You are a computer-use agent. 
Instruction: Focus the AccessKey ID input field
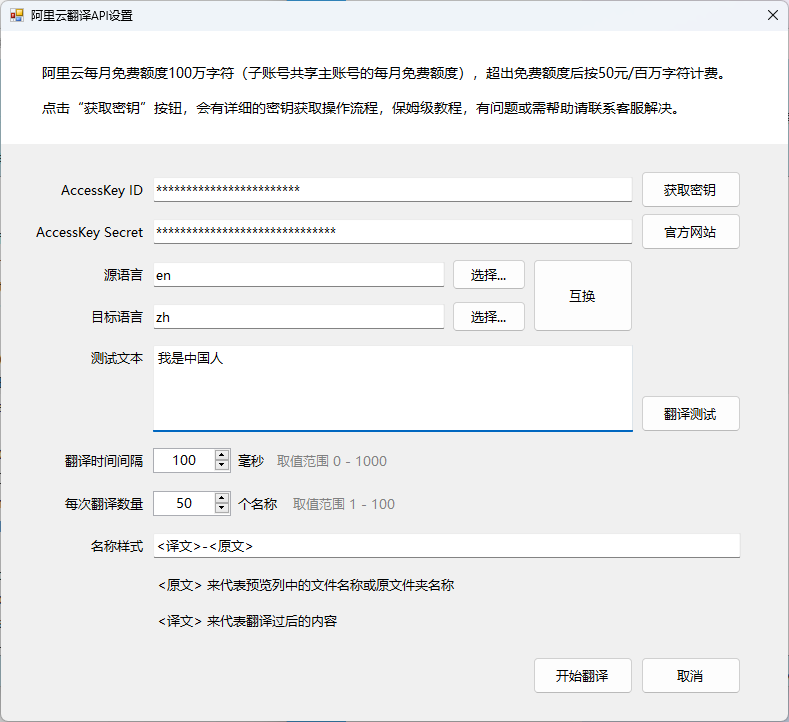392,190
